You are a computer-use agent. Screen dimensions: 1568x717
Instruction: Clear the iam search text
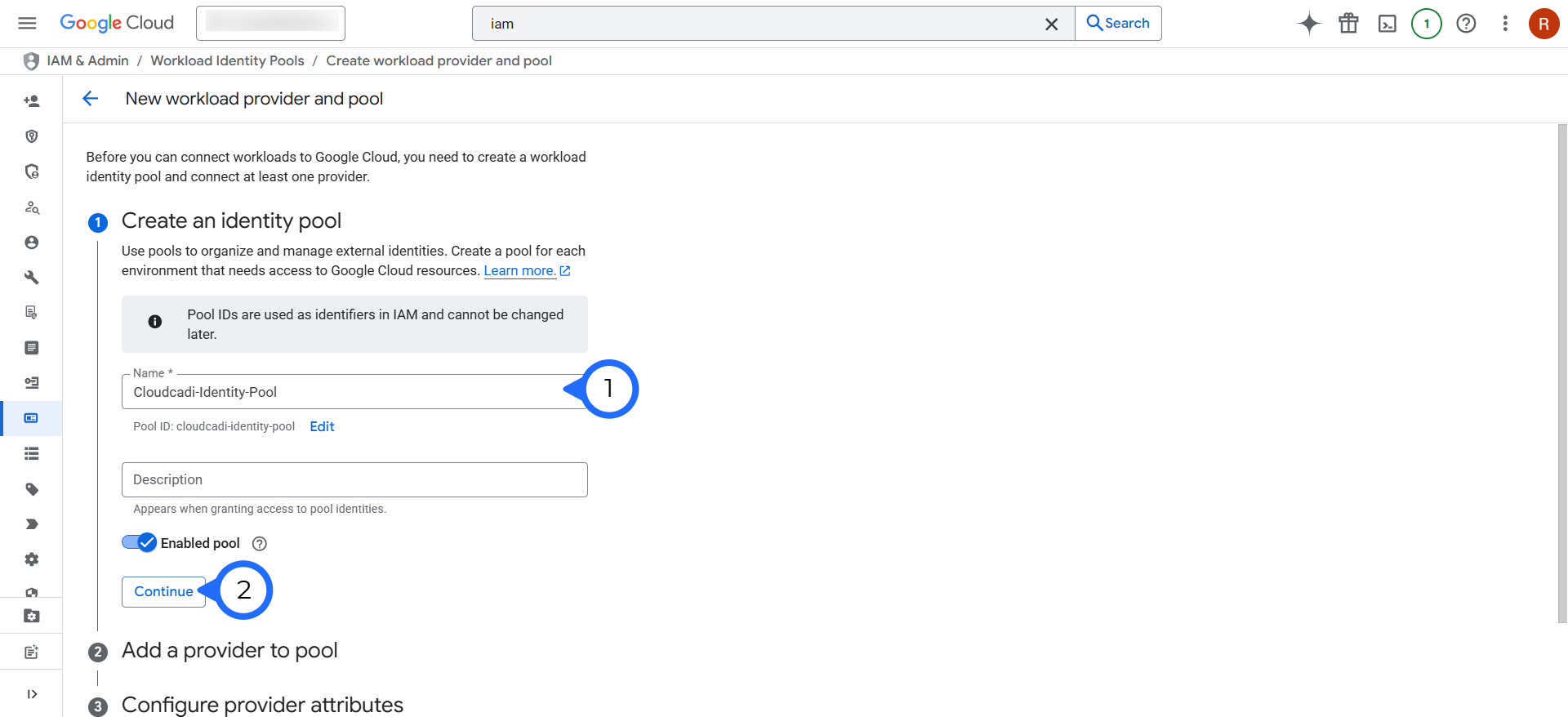pyautogui.click(x=1052, y=24)
